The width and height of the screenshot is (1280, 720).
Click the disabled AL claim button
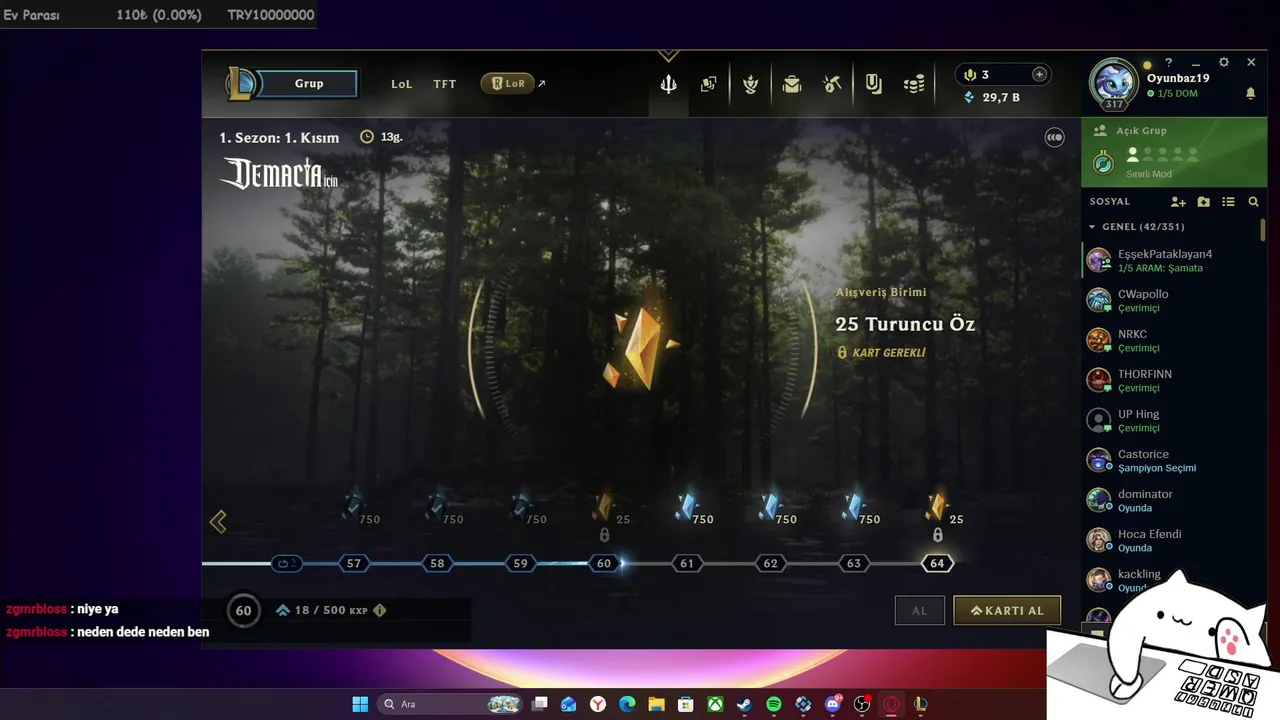click(x=920, y=610)
